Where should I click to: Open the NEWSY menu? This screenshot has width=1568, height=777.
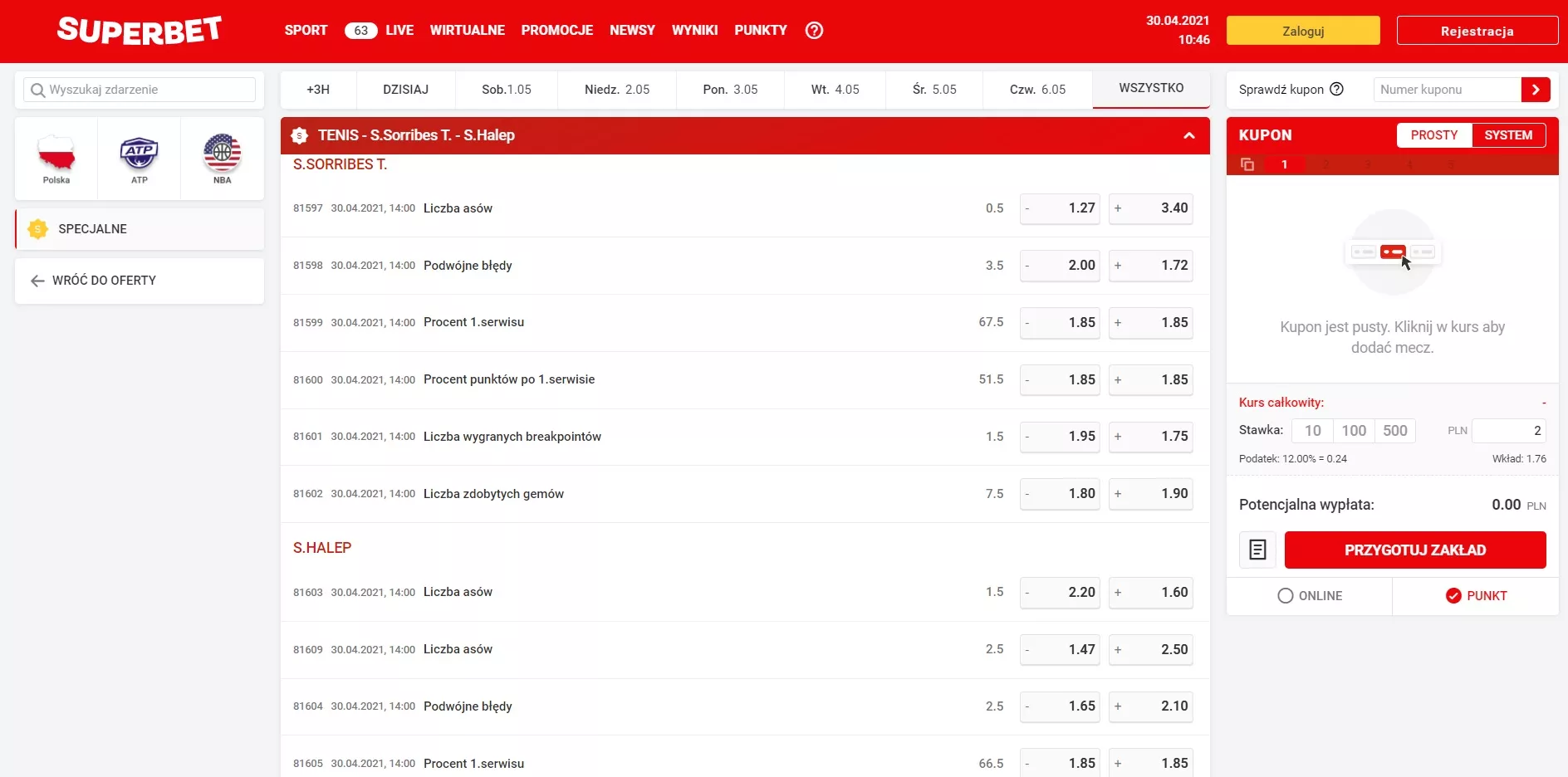(x=632, y=30)
